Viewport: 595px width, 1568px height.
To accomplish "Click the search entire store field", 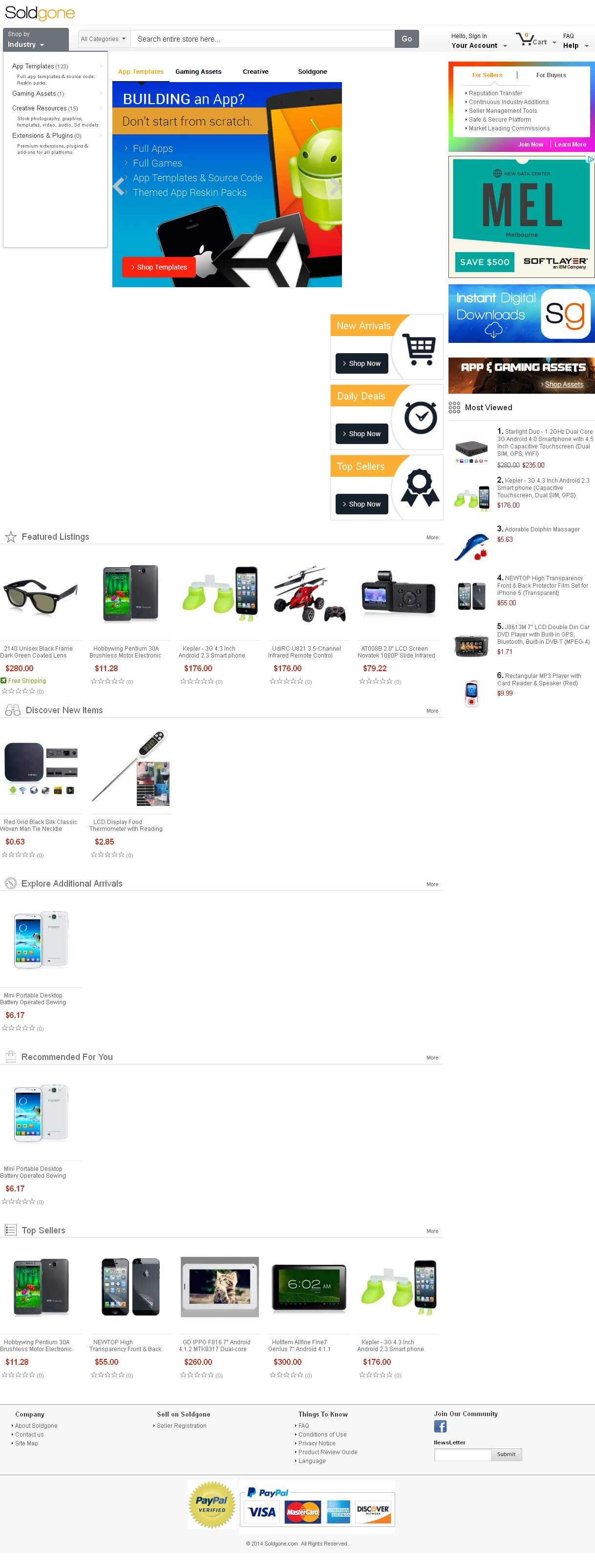I will [262, 39].
